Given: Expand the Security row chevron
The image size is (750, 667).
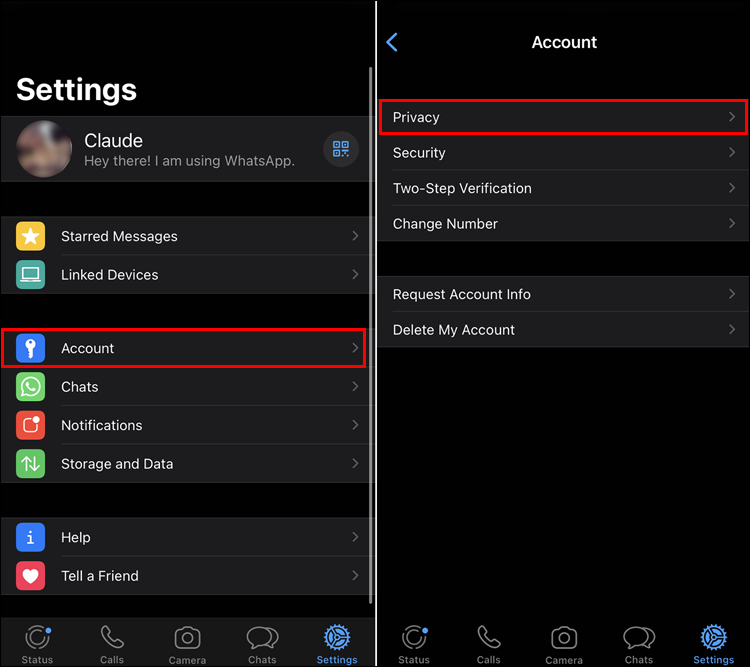Looking at the screenshot, I should click(x=732, y=152).
